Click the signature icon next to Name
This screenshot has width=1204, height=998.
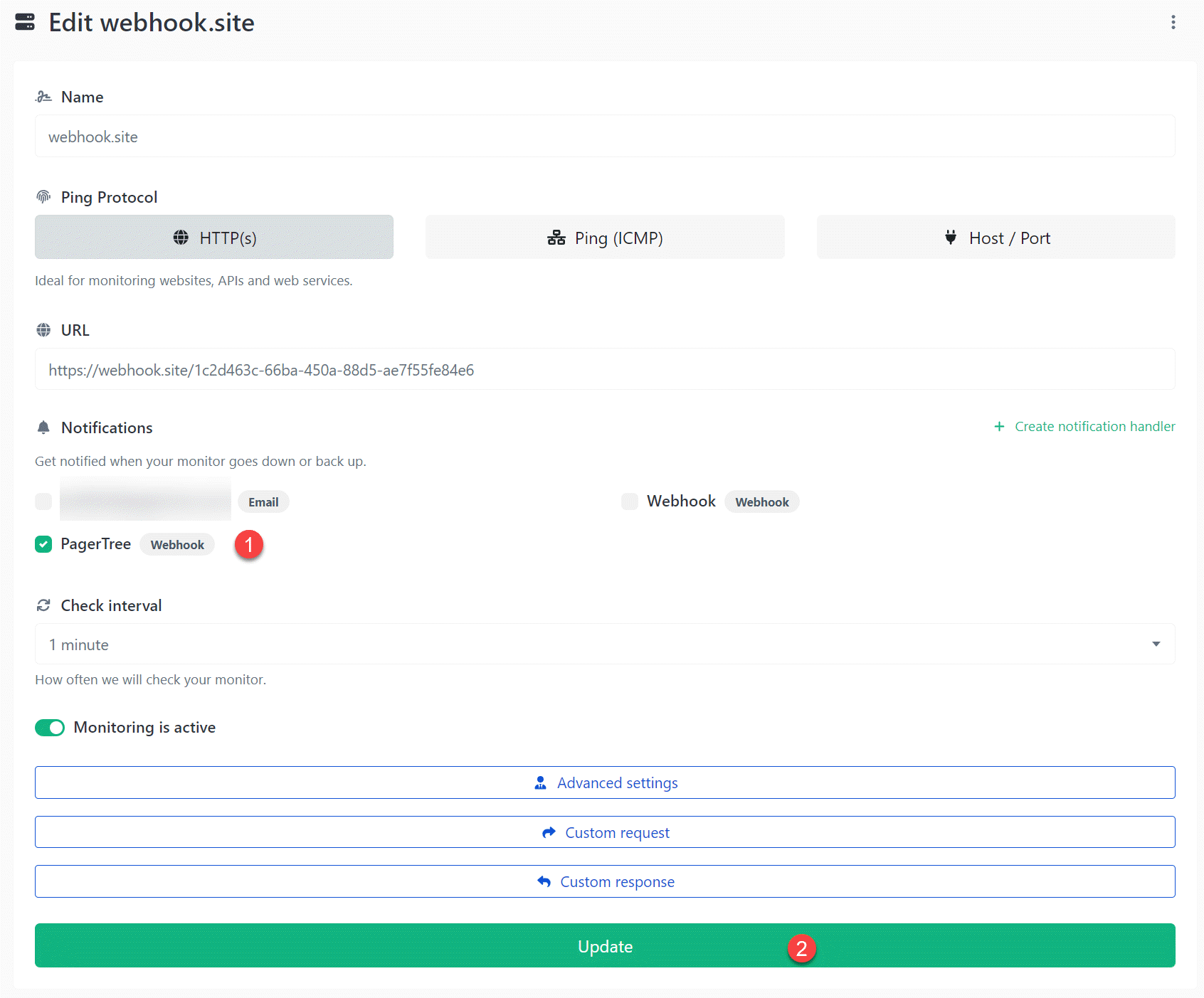point(43,97)
